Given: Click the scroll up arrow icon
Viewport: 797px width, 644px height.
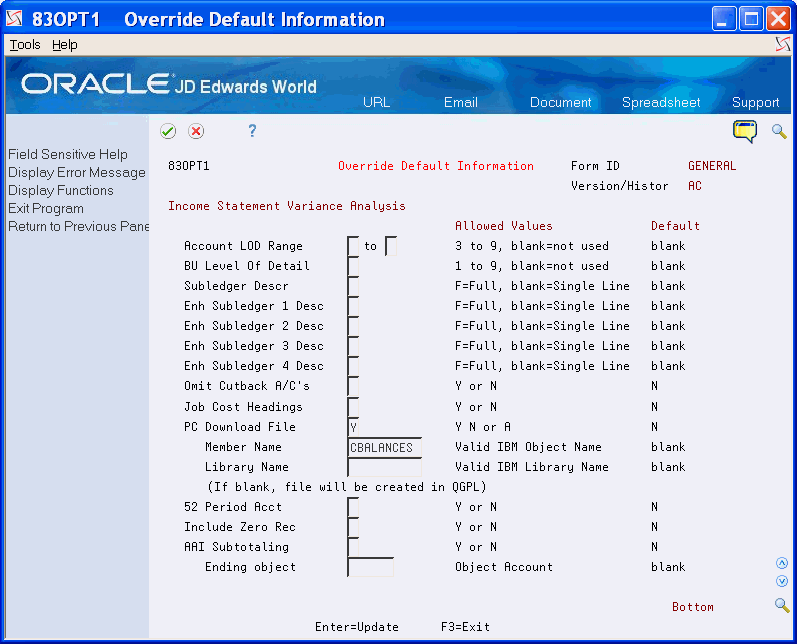Looking at the screenshot, I should pos(782,563).
